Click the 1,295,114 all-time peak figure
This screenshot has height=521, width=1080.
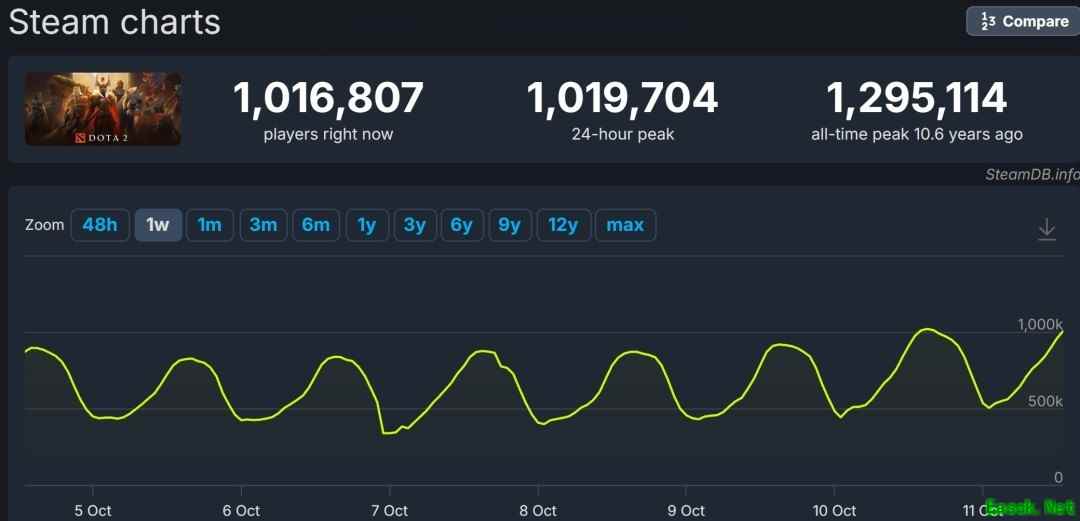pyautogui.click(x=917, y=98)
